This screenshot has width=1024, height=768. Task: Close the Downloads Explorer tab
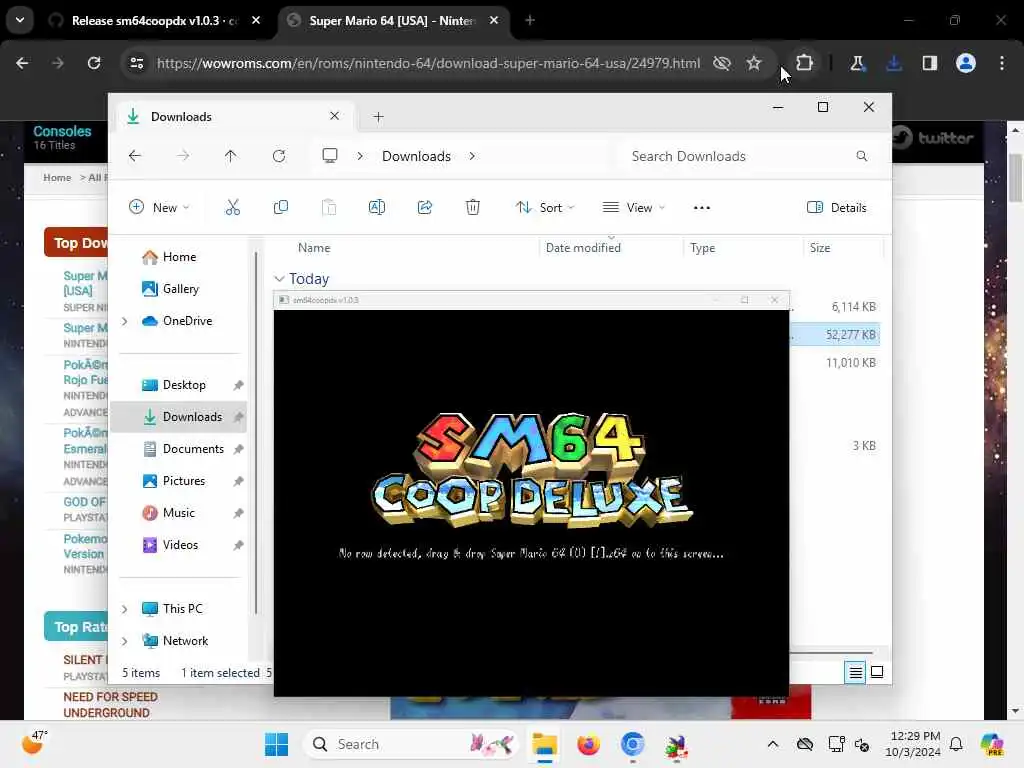334,116
